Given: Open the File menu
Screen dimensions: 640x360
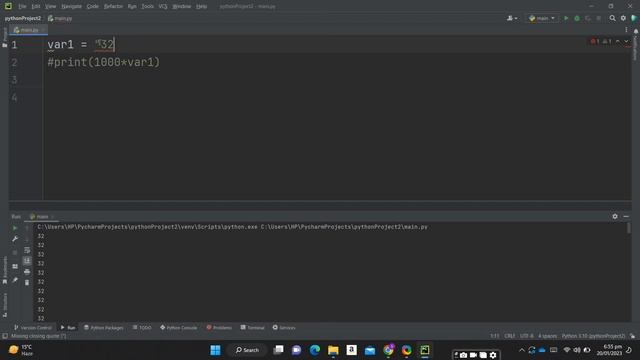Looking at the screenshot, I should point(22,7).
